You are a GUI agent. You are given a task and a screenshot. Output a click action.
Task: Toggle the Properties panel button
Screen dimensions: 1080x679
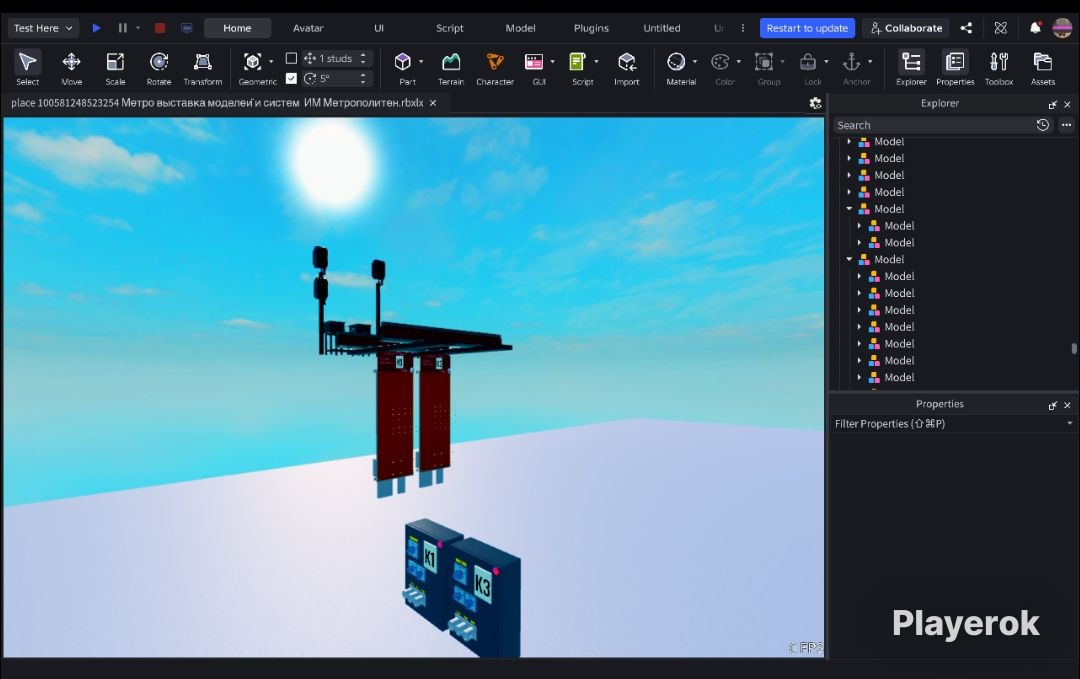955,67
